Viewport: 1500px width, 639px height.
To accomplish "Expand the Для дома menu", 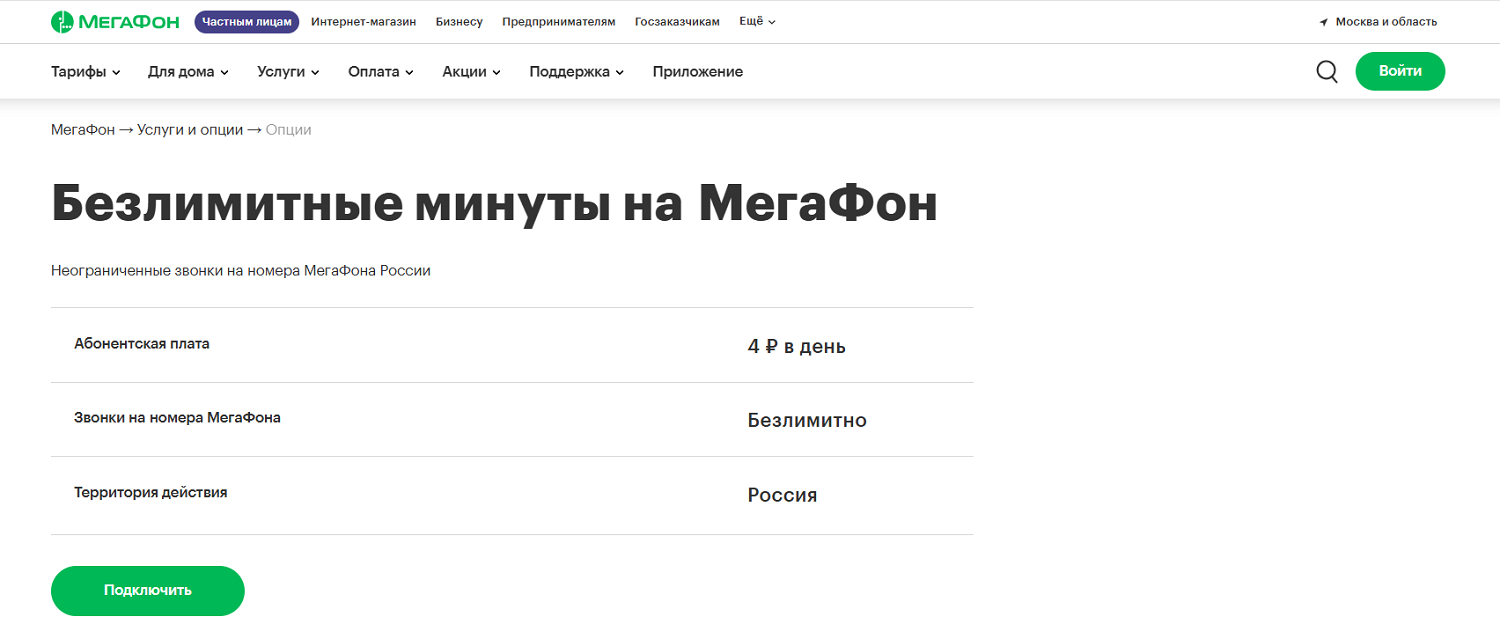I will click(188, 72).
